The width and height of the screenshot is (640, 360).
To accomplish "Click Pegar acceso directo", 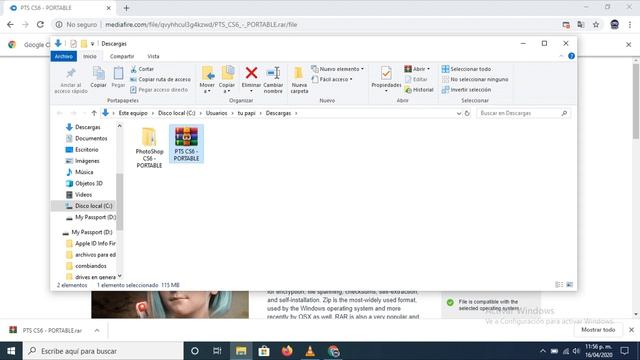I will pos(159,89).
